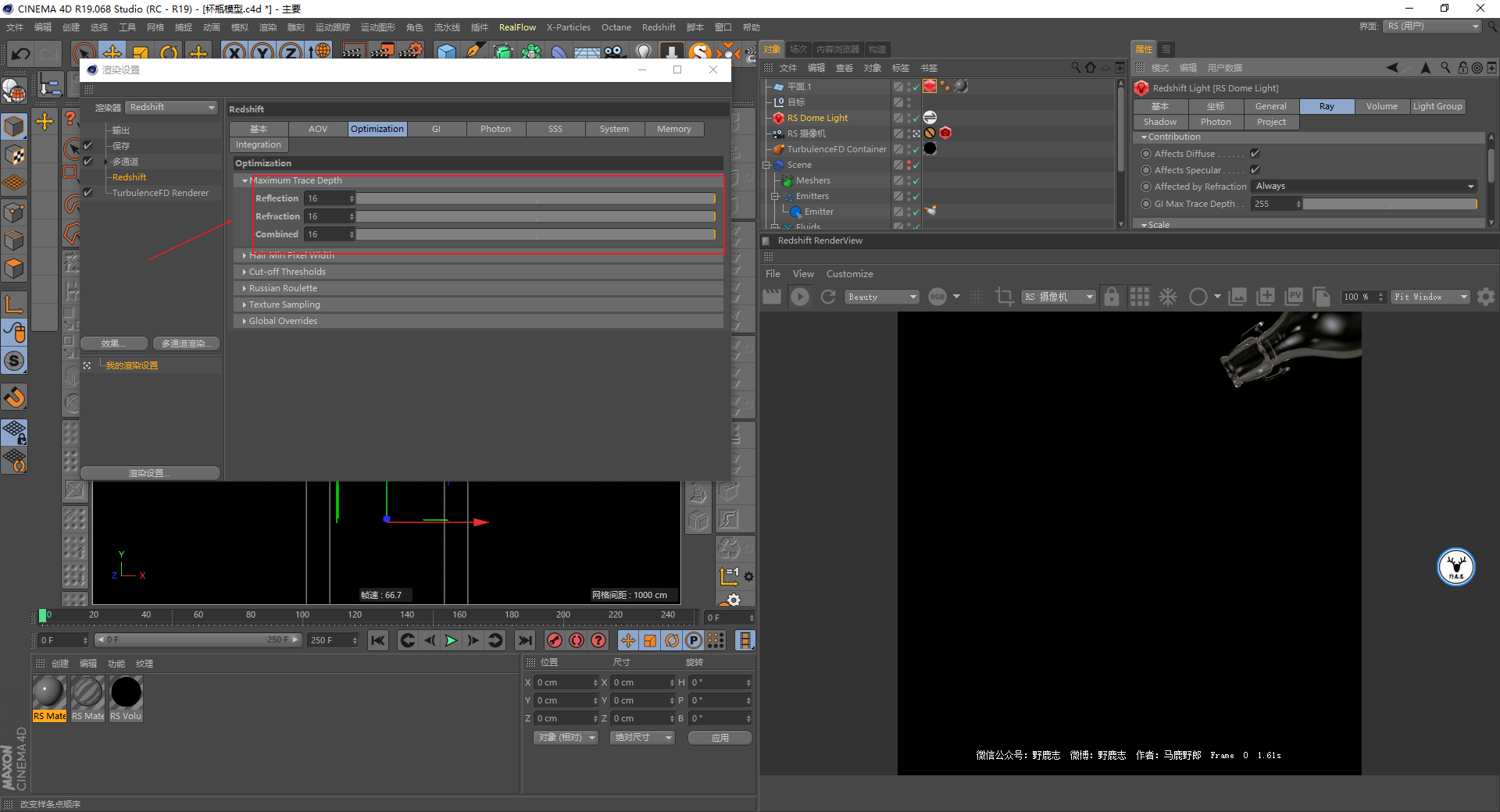Click the 效果... button
Image resolution: width=1500 pixels, height=812 pixels.
114,344
